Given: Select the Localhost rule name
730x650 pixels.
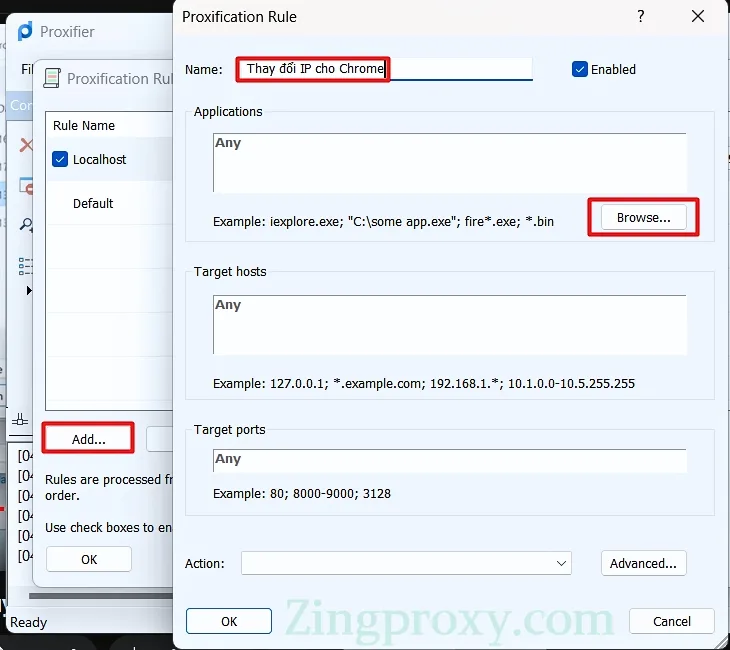Looking at the screenshot, I should tap(100, 159).
